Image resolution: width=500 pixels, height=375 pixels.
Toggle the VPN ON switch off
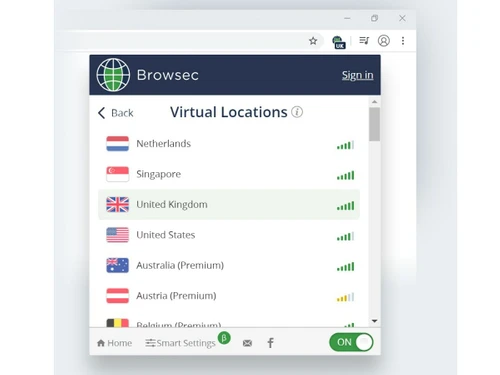point(351,342)
